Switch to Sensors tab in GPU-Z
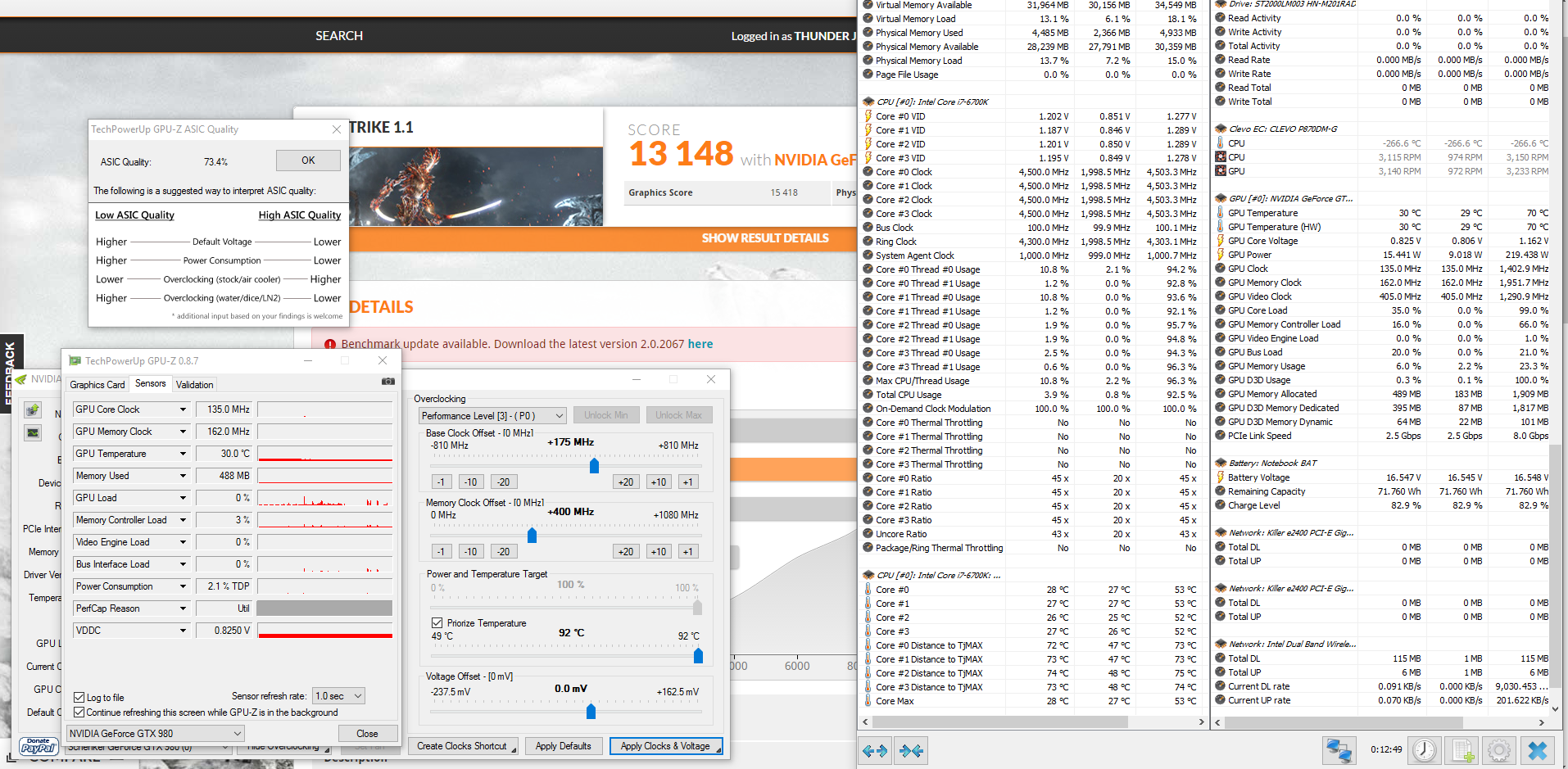 151,383
